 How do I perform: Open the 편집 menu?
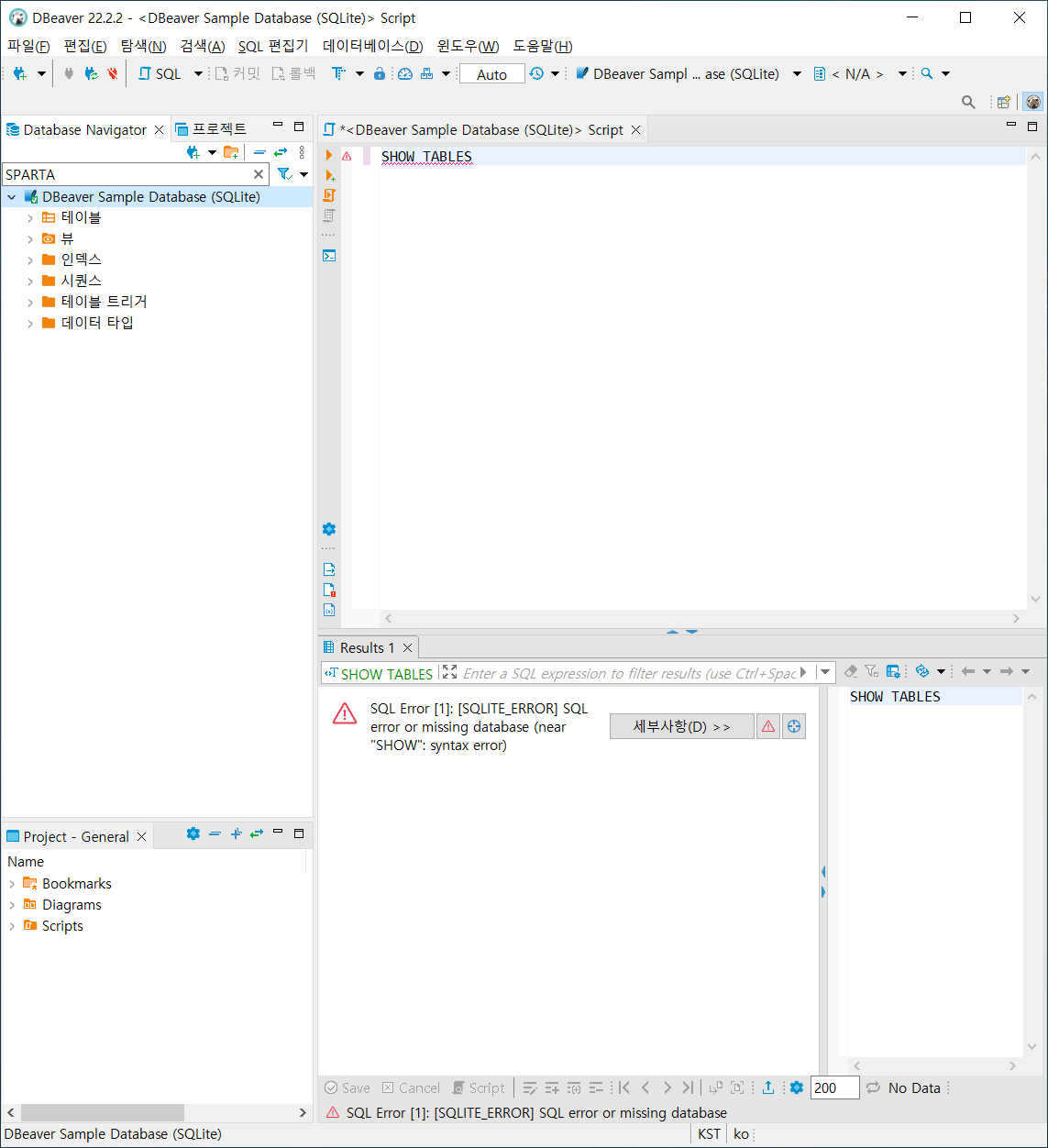(x=85, y=46)
